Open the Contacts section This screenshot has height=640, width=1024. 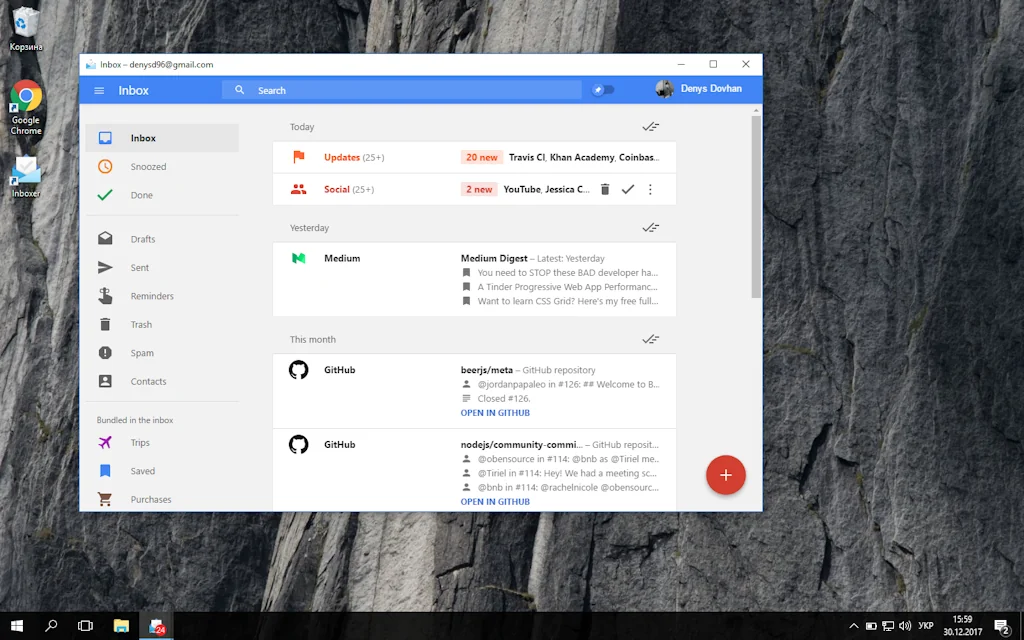(148, 381)
